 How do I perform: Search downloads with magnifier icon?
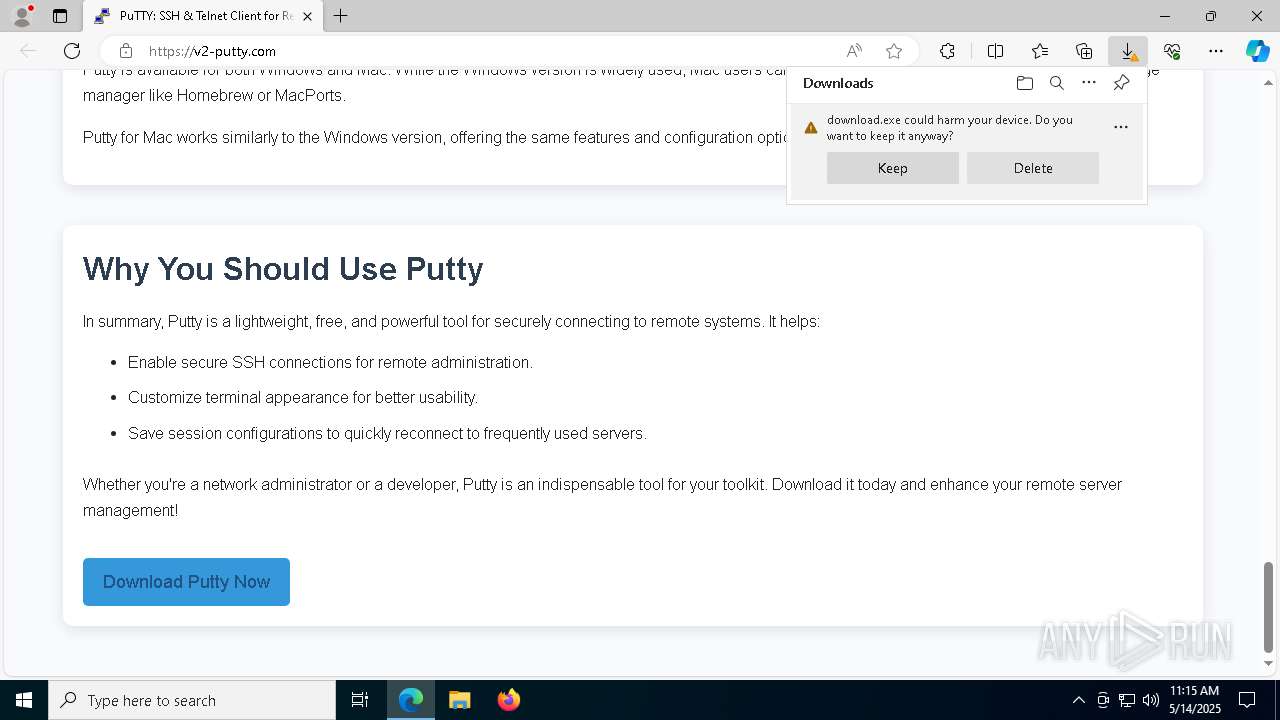(x=1057, y=83)
